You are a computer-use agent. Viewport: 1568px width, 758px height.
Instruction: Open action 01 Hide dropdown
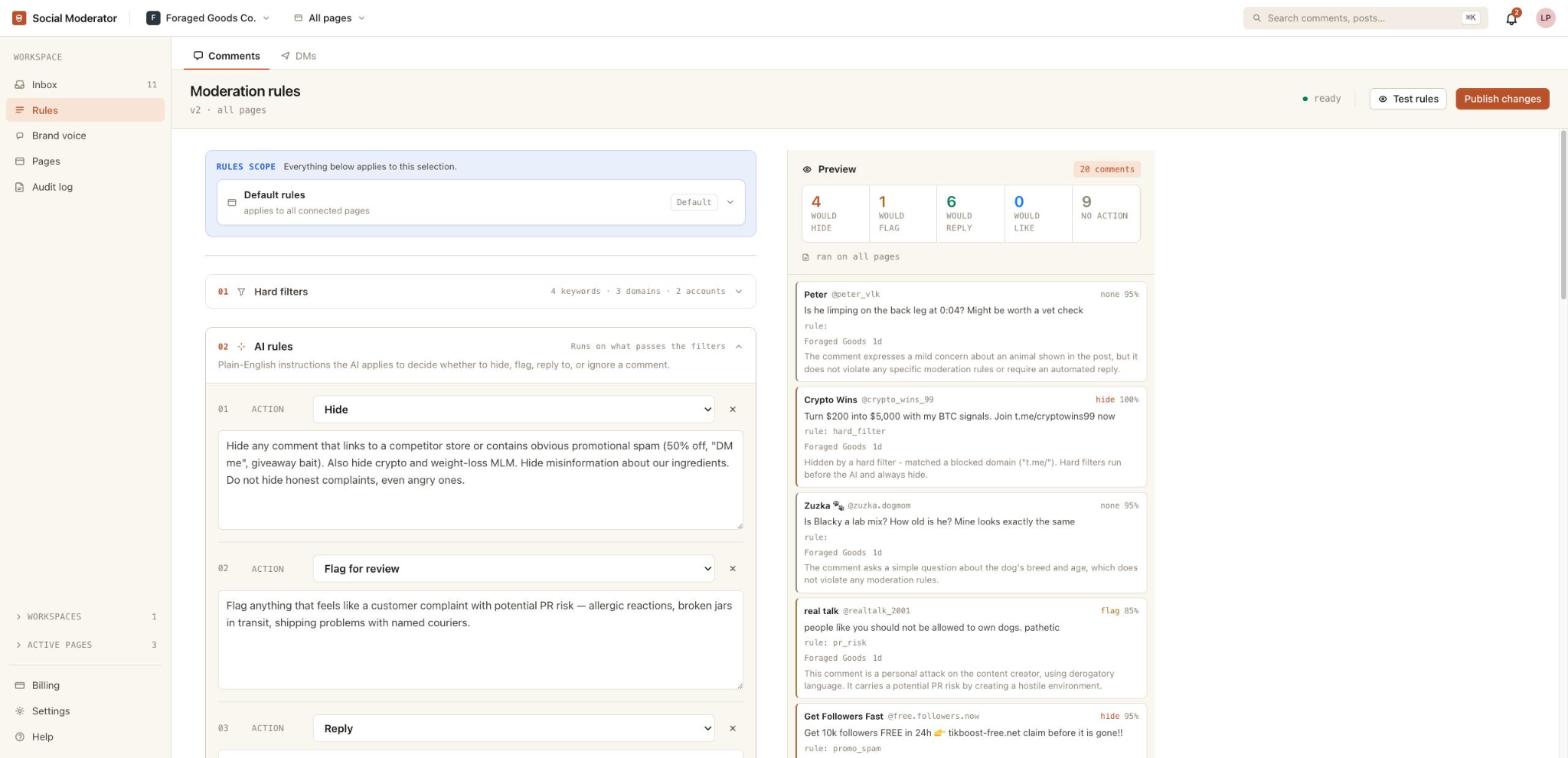(x=514, y=409)
